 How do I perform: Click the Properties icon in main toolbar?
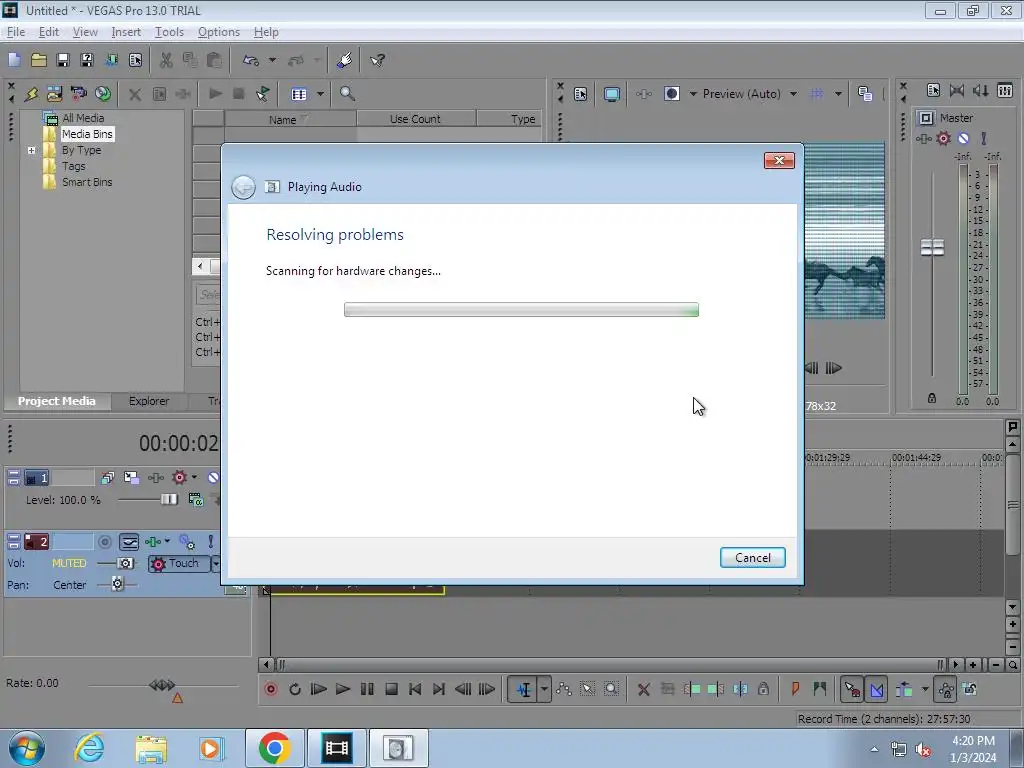(x=135, y=60)
